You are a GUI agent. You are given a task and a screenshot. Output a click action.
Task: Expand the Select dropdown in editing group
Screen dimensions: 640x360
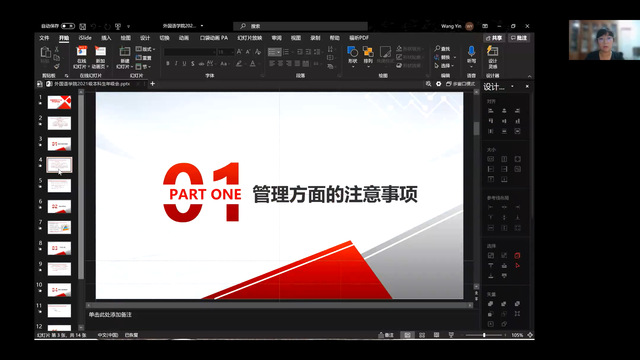[x=444, y=66]
